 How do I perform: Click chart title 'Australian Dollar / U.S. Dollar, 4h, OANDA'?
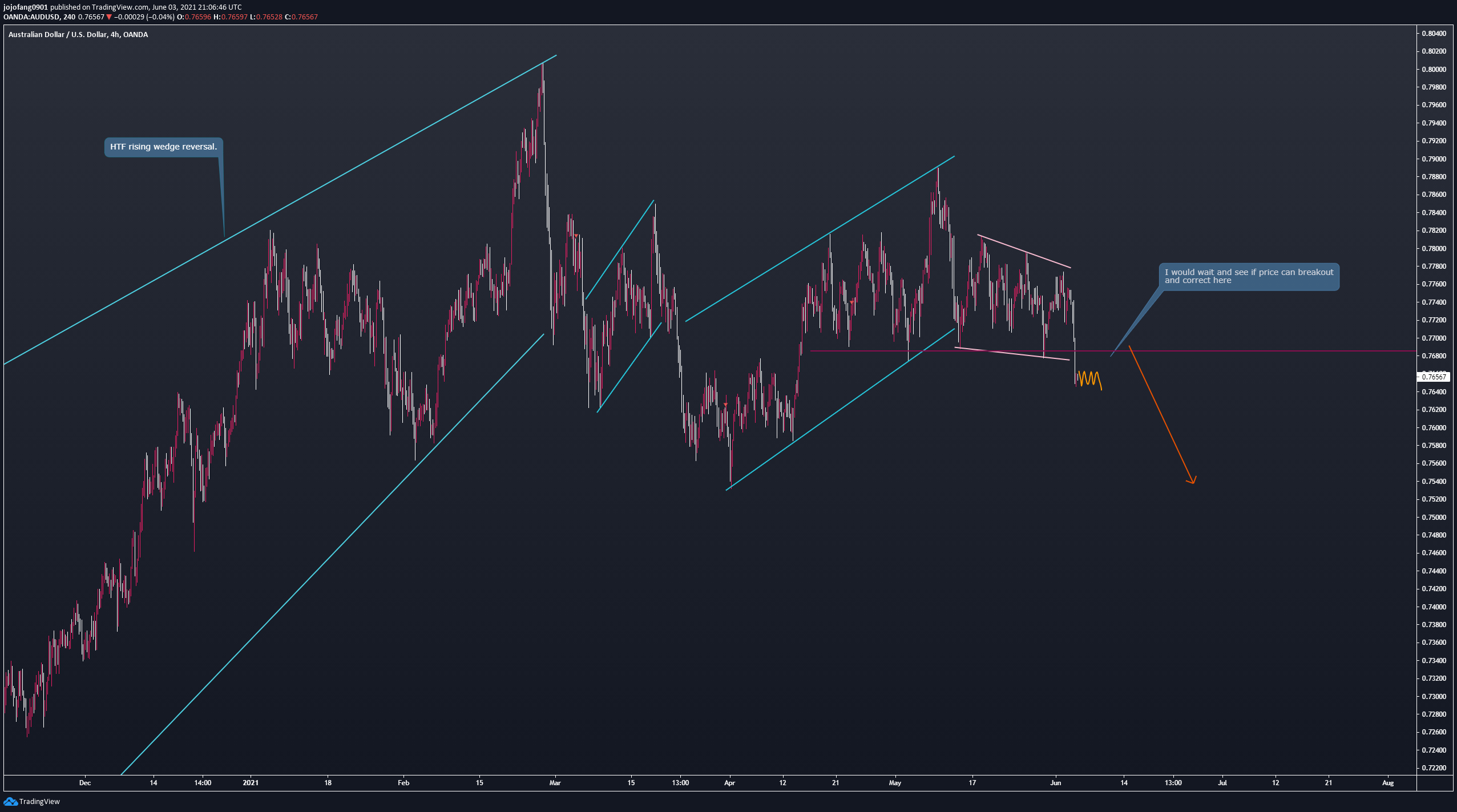click(78, 35)
